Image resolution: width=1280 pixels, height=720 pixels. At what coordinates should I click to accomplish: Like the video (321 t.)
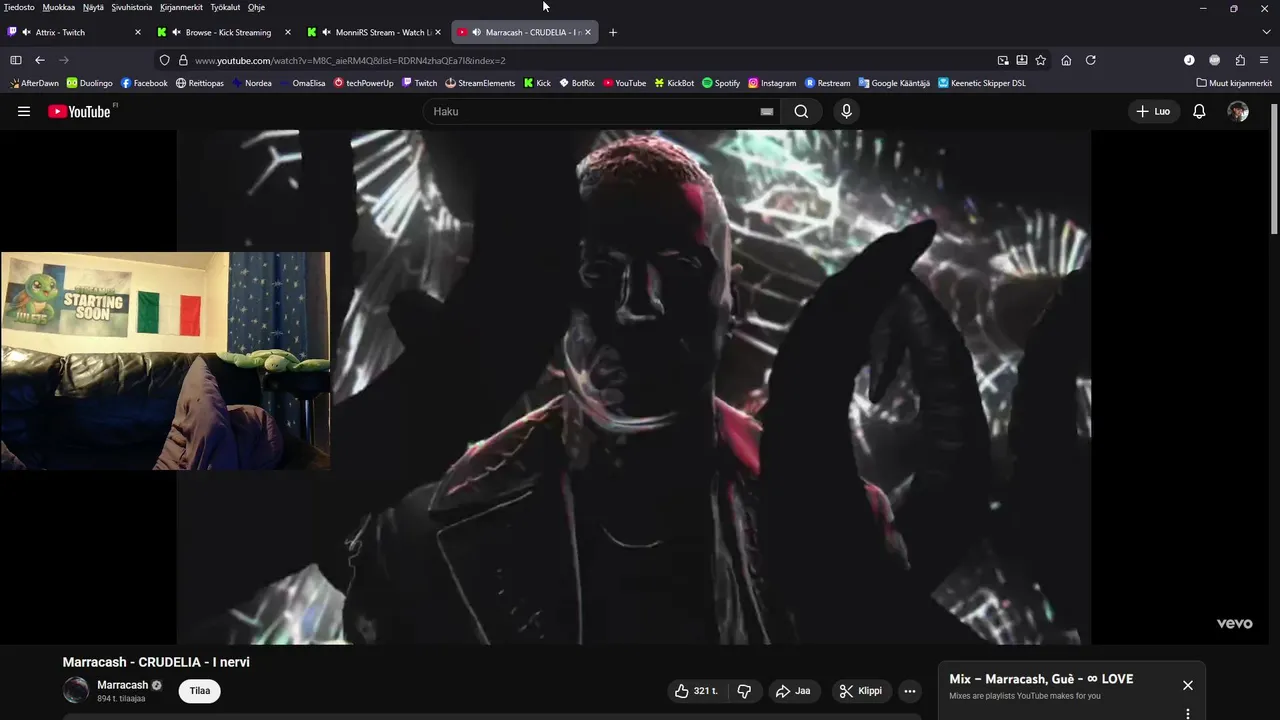tap(697, 691)
